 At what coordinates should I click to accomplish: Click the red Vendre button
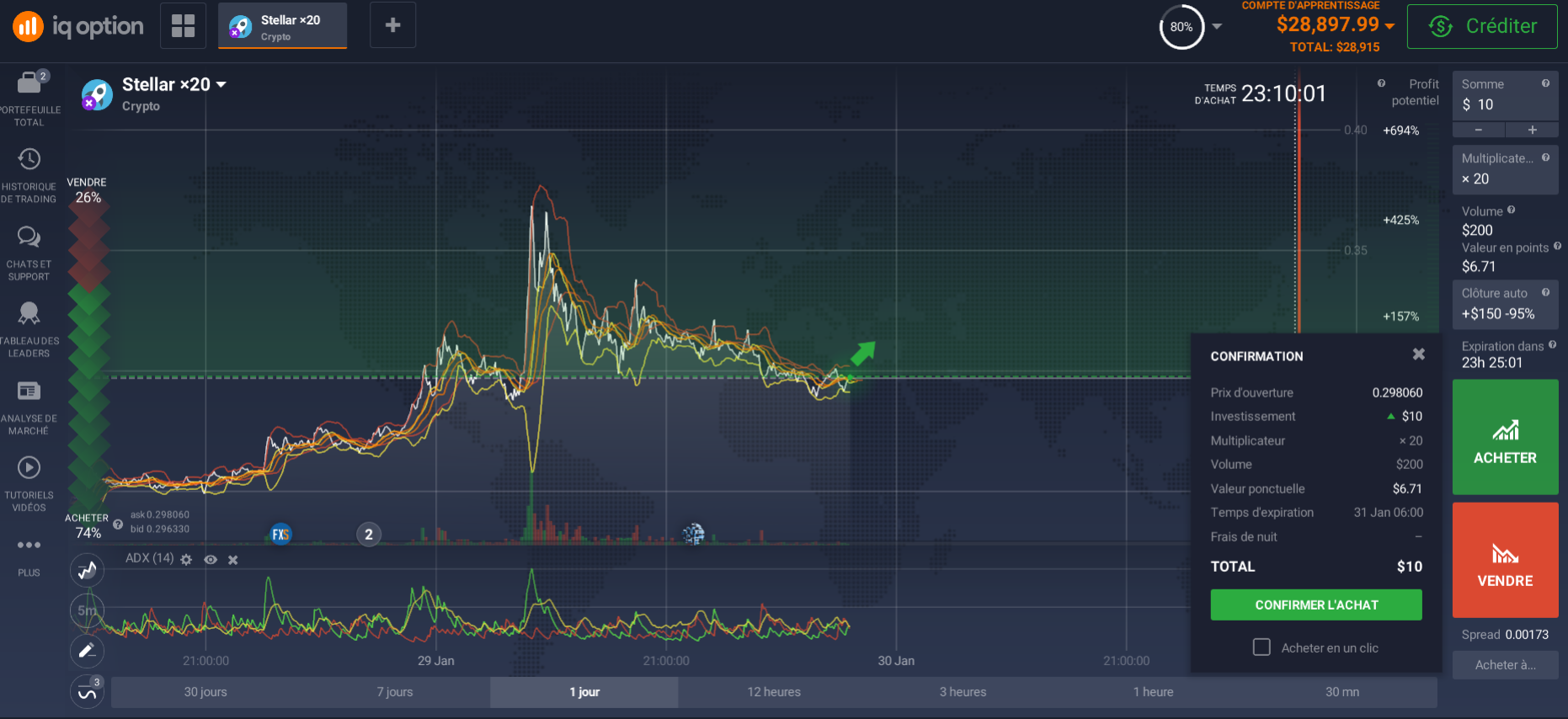1505,560
